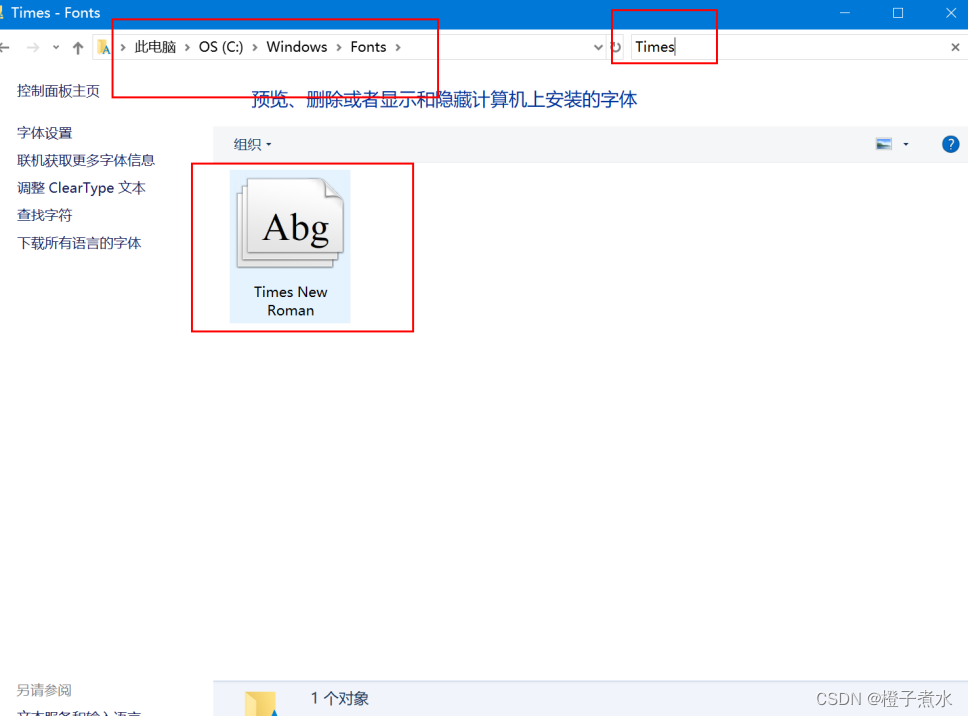Select Windows in the address path
The width and height of the screenshot is (968, 717).
[x=297, y=47]
